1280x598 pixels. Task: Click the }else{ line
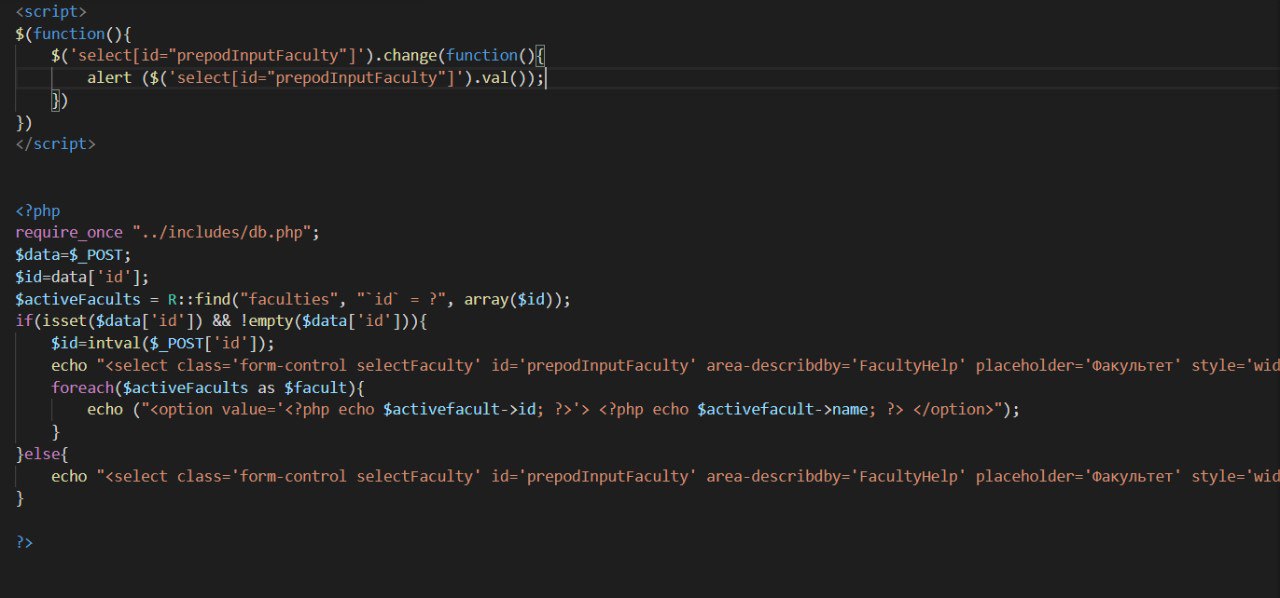(x=42, y=454)
